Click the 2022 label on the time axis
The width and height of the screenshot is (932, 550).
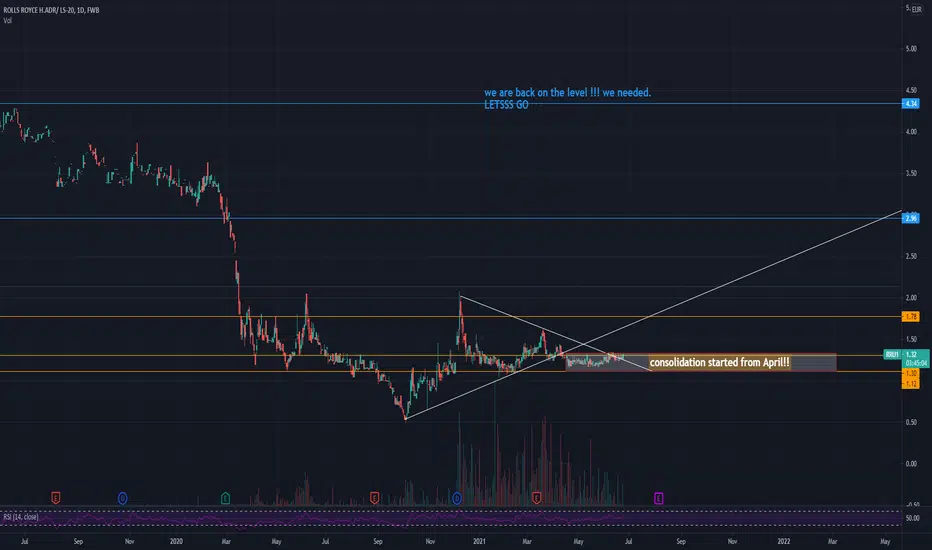[x=784, y=542]
